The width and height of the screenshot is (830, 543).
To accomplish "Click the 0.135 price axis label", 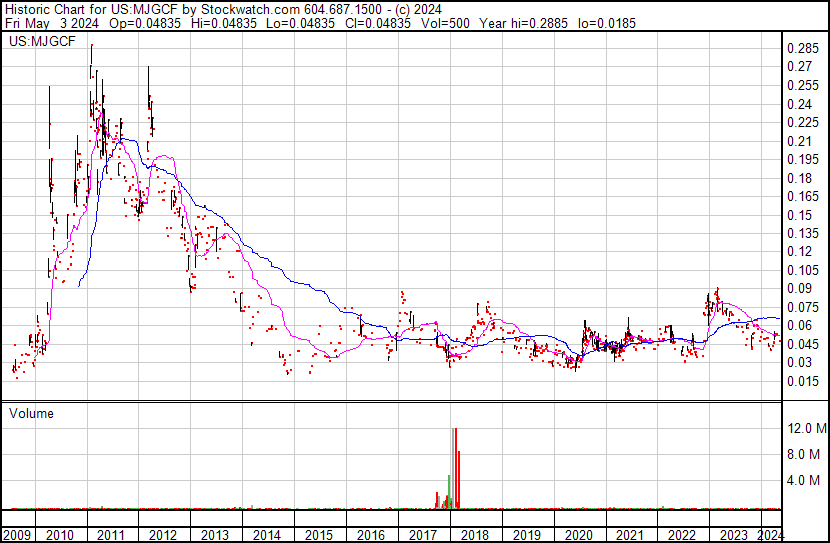I will 802,233.
